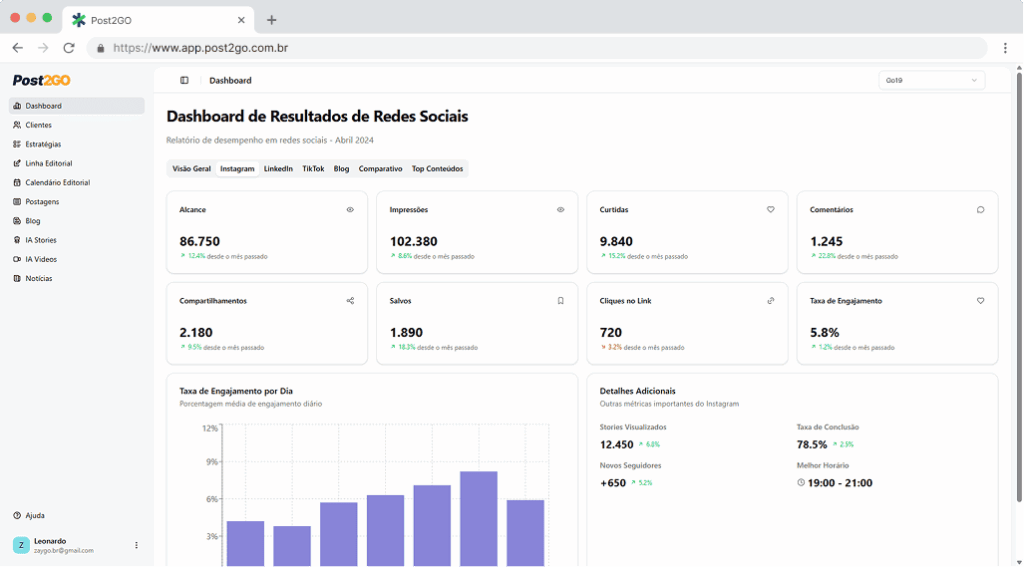Click the Detalhes Adicionais heading

[637, 391]
